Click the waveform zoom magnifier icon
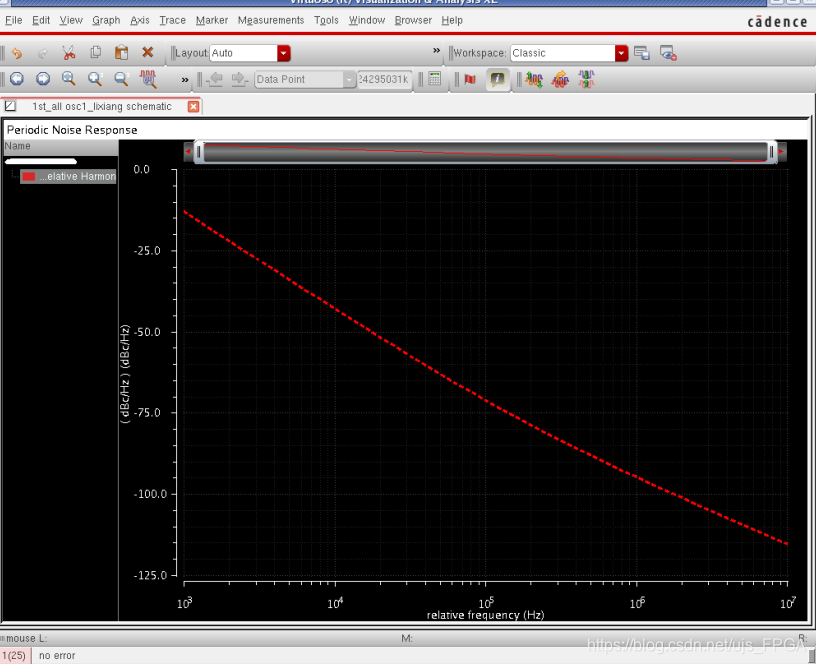816x664 pixels. pyautogui.click(x=148, y=79)
